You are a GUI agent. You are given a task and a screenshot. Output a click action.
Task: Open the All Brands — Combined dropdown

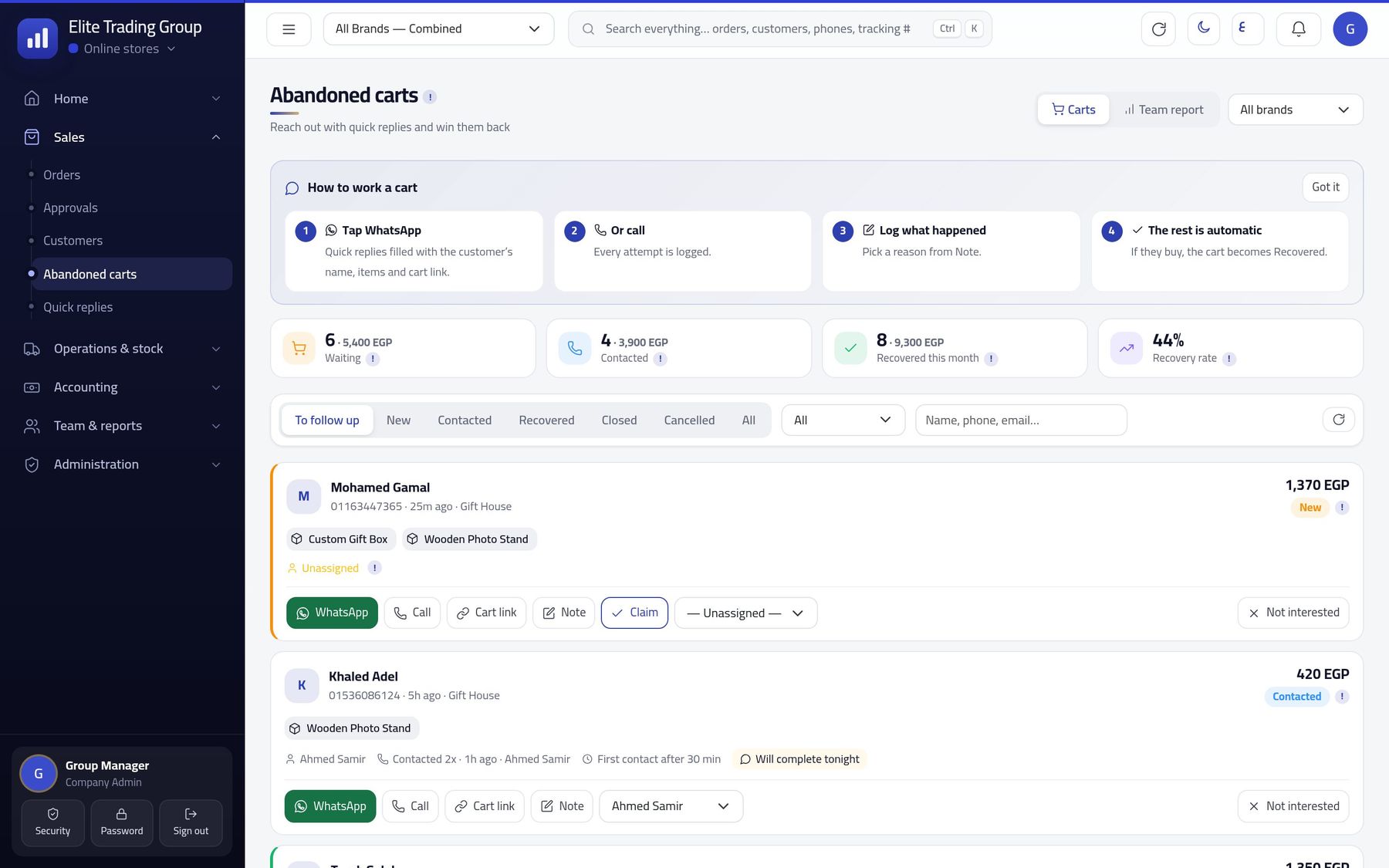(x=438, y=29)
